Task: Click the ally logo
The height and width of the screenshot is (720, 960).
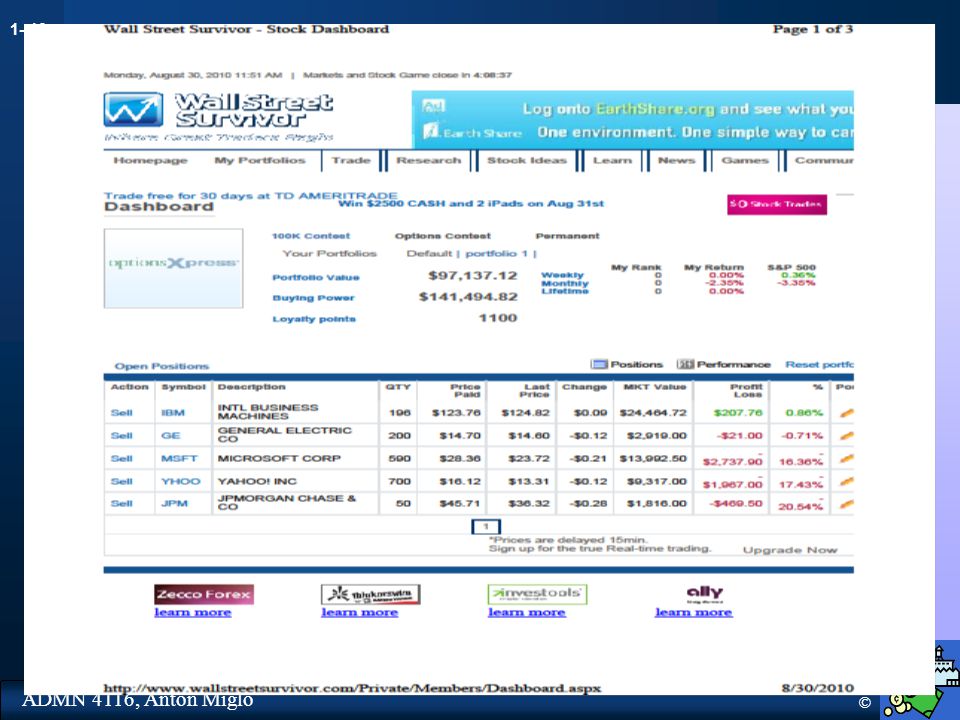Action: tap(705, 594)
